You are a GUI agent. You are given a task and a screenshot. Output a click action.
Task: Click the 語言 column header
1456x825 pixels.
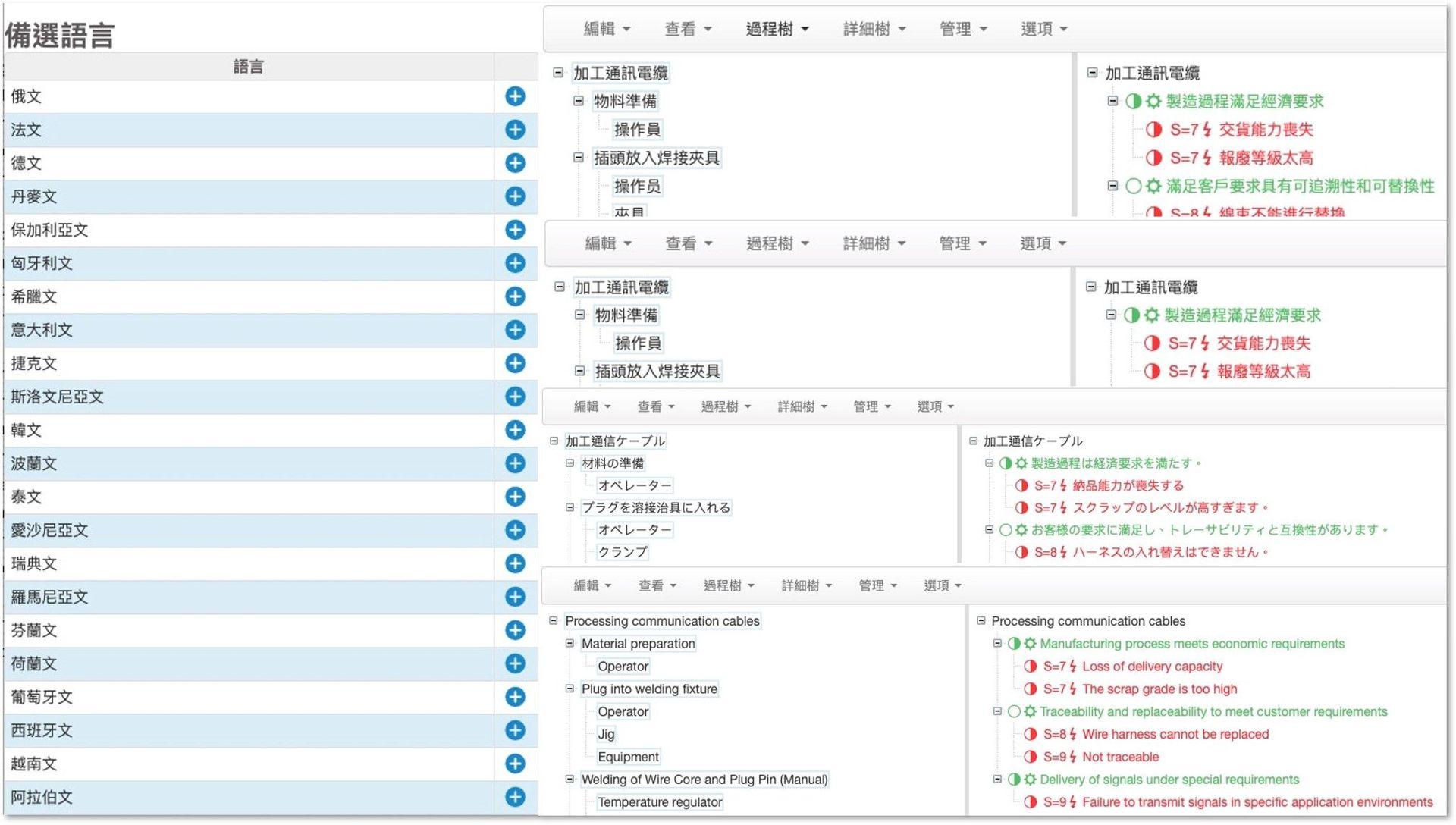pyautogui.click(x=248, y=67)
